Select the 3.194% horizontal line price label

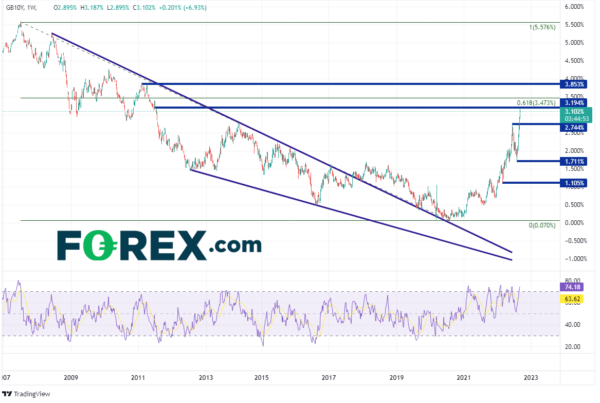[x=574, y=102]
